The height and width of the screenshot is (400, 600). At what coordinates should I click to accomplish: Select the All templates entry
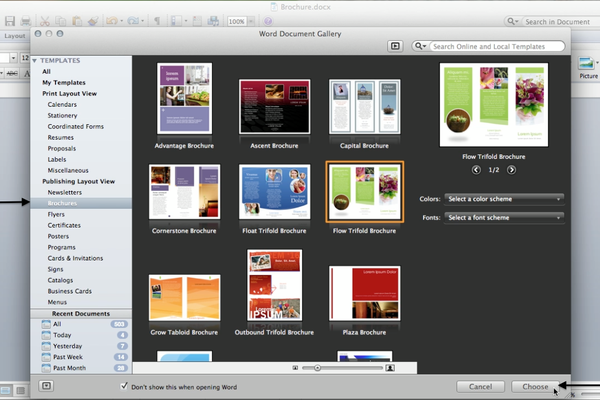[46, 72]
